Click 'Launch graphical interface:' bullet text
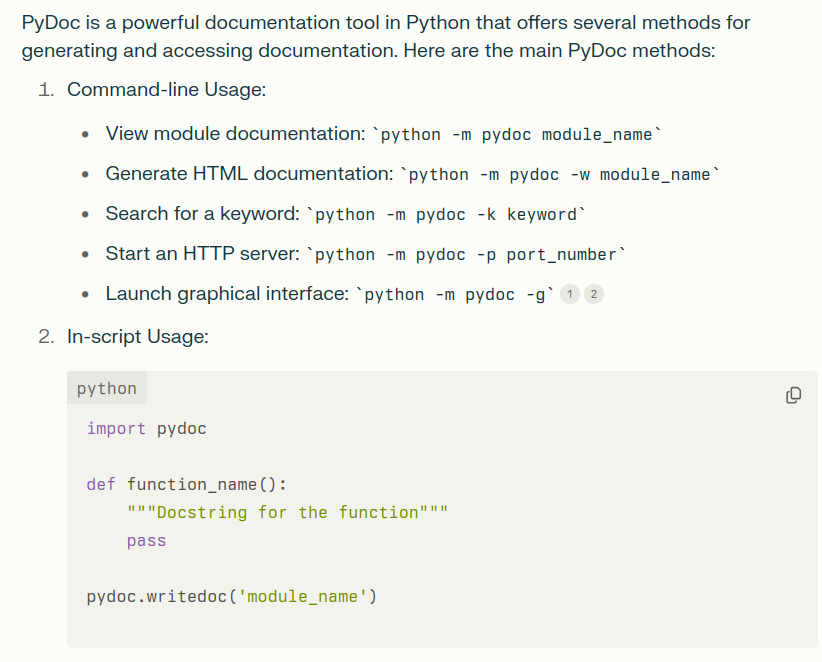This screenshot has width=822, height=662. click(227, 294)
